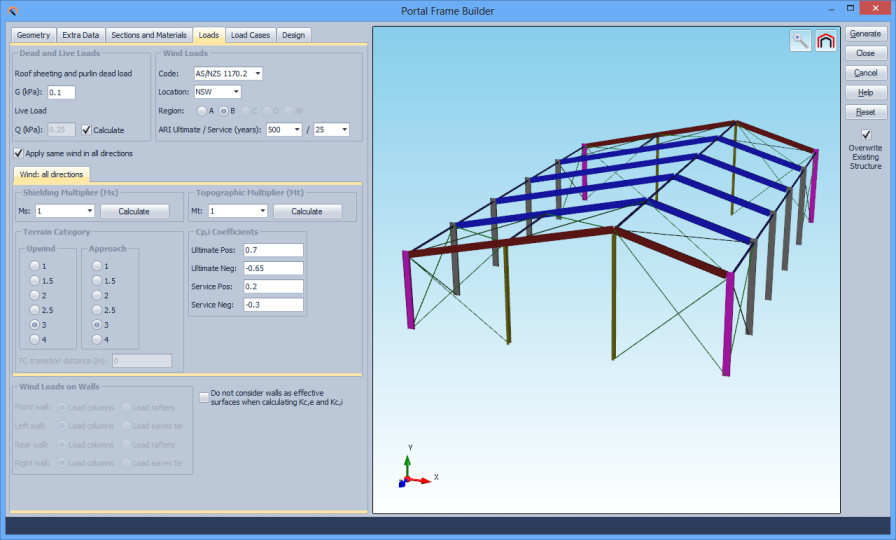The height and width of the screenshot is (540, 896).
Task: Click the XYZ axis gizmo in viewport
Action: point(410,473)
